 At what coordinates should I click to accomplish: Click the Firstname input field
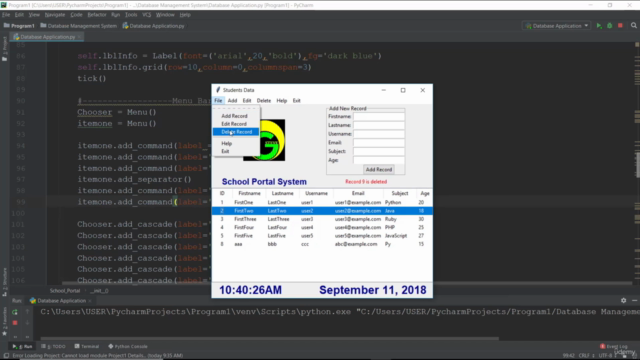[x=379, y=116]
